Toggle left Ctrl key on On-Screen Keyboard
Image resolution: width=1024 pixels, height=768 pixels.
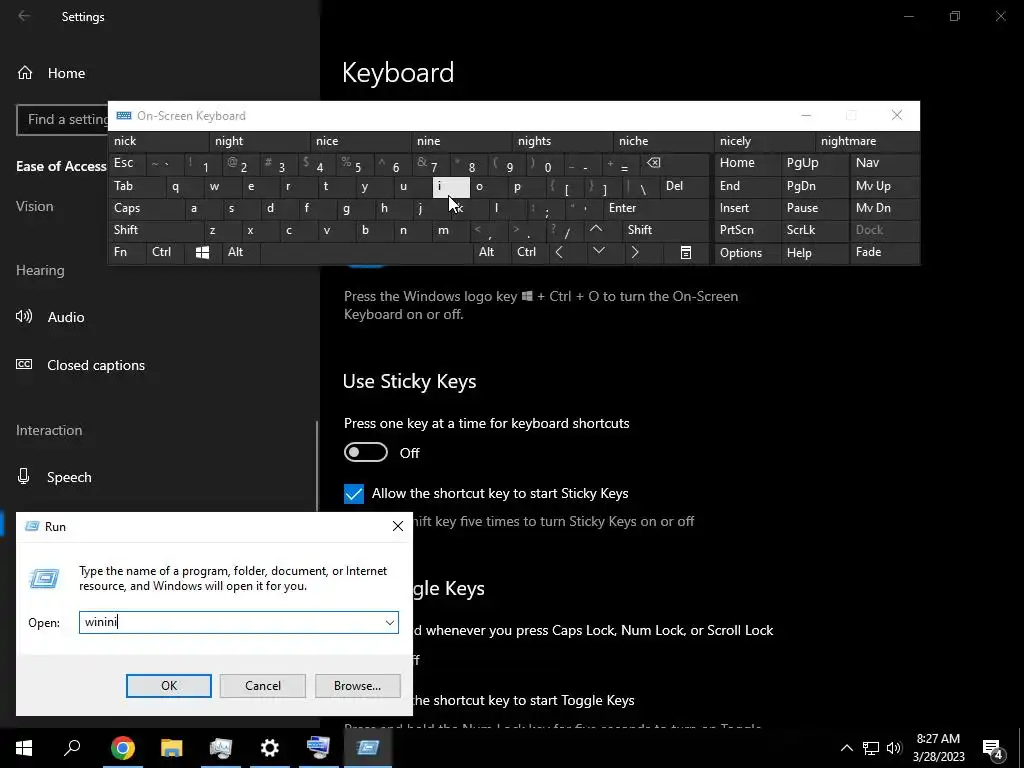tap(165, 252)
